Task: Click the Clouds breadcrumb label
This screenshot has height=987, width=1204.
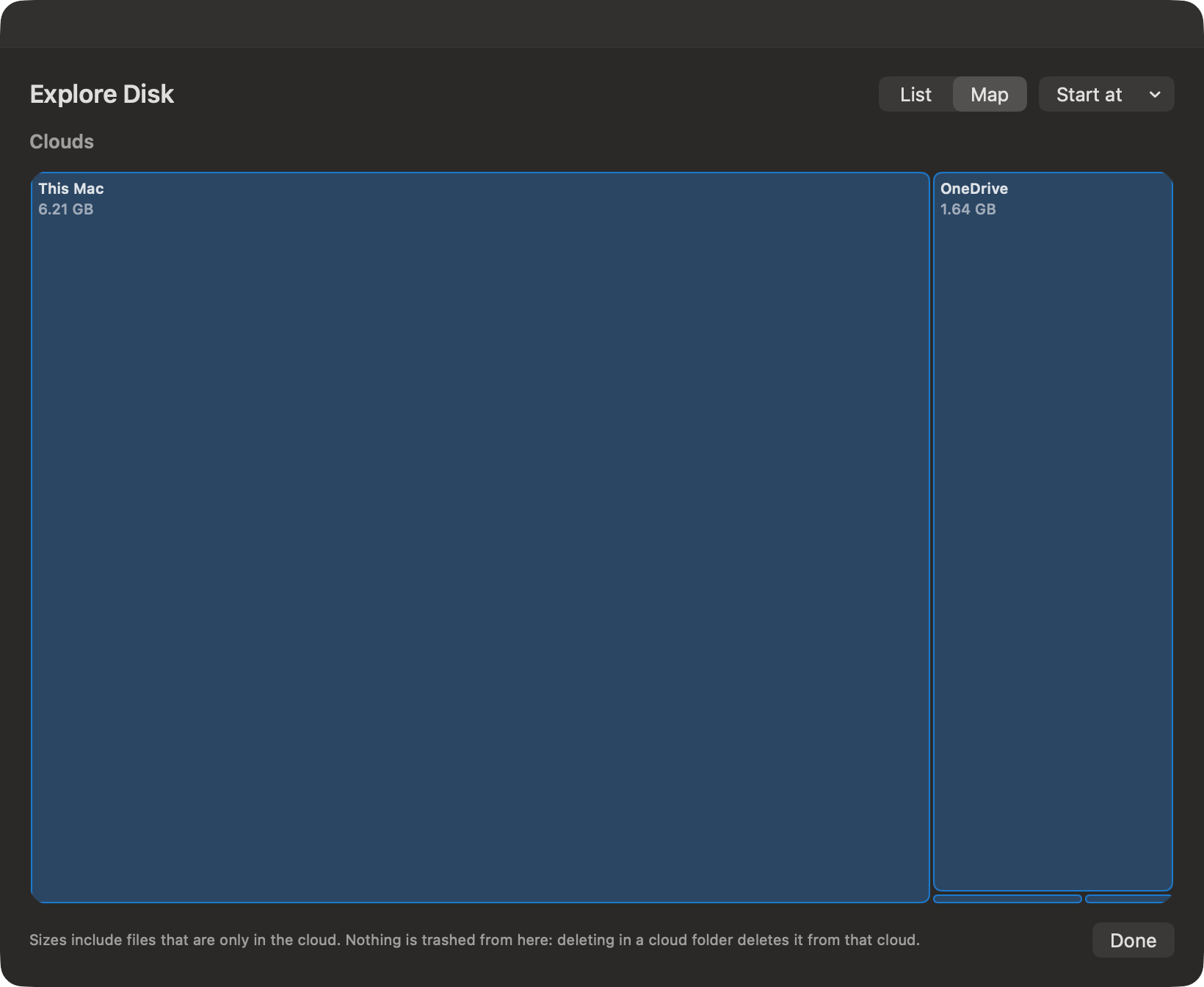Action: pos(62,142)
